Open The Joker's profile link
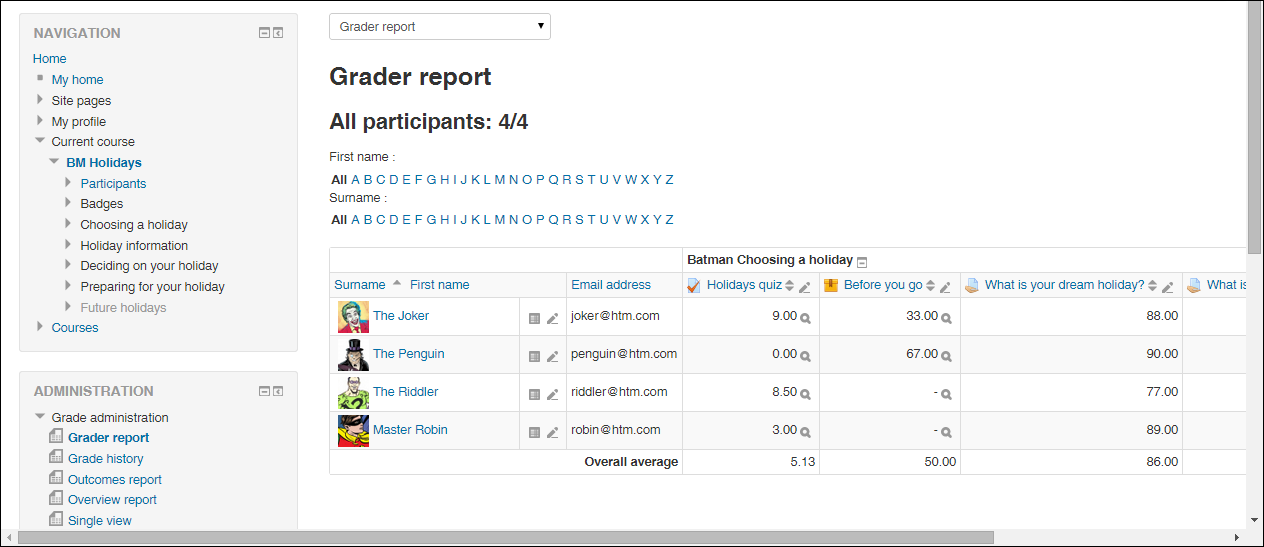The width and height of the screenshot is (1264, 547). coord(401,316)
